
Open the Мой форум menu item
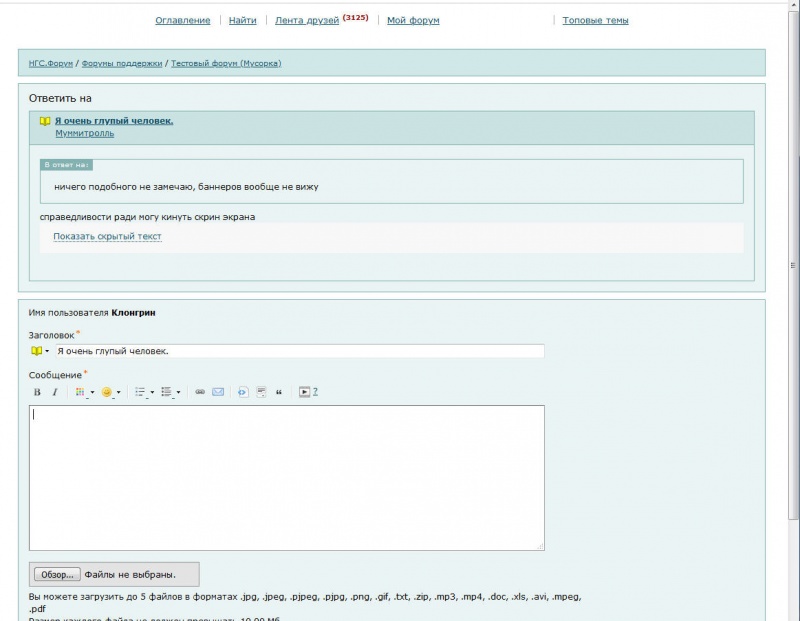click(413, 20)
